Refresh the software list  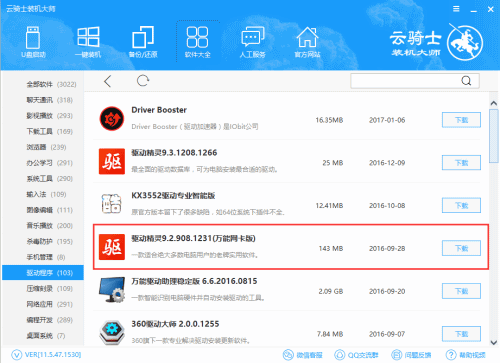point(143,81)
